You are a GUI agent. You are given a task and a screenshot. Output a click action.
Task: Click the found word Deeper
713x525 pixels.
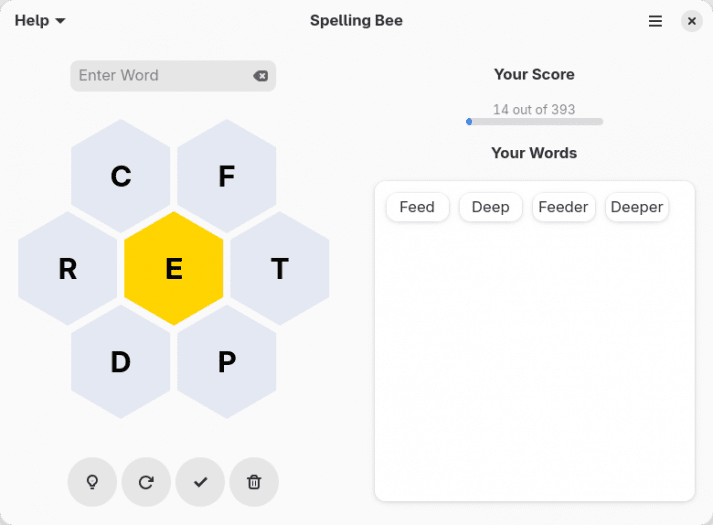pos(637,207)
